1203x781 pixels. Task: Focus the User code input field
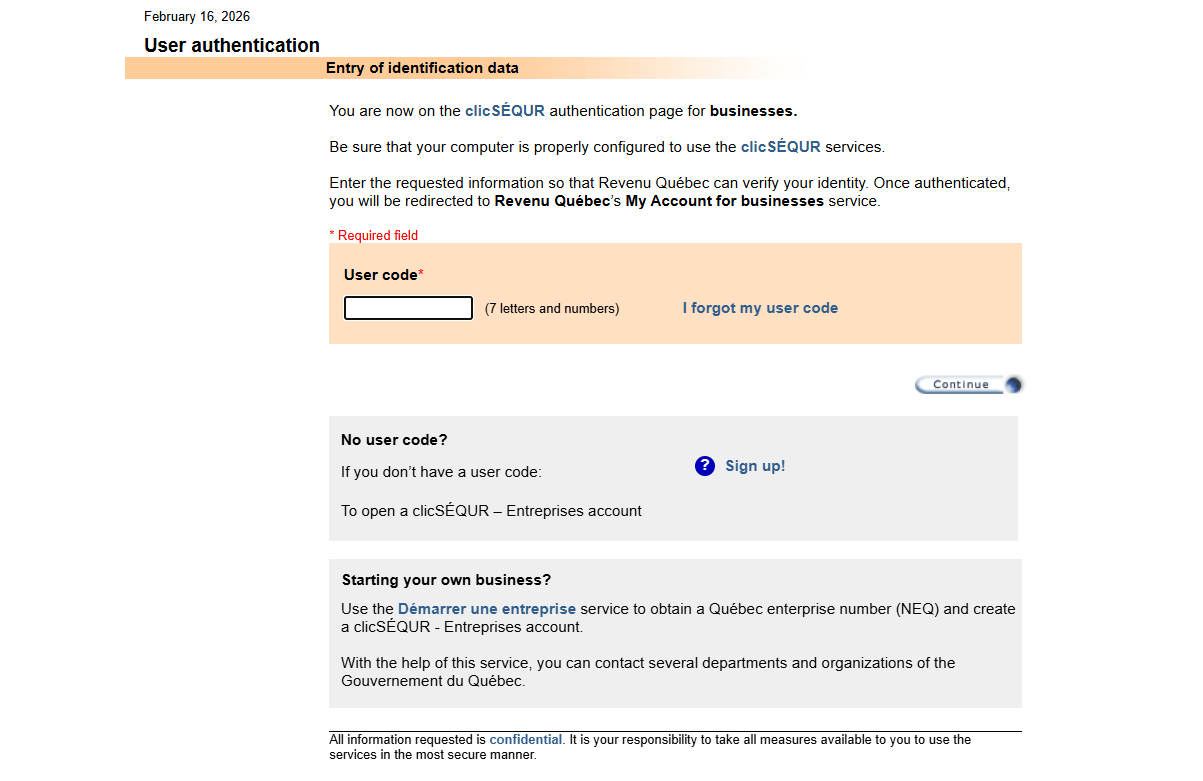click(x=408, y=308)
